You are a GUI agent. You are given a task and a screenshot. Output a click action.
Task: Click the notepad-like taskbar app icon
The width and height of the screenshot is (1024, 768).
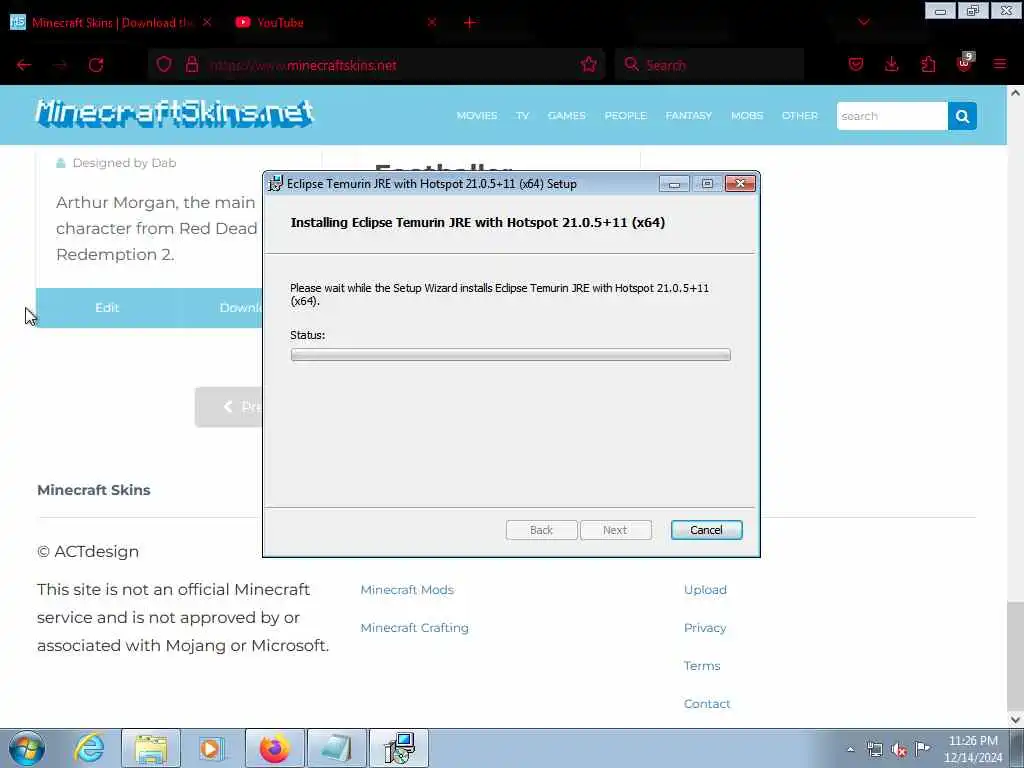(x=337, y=748)
